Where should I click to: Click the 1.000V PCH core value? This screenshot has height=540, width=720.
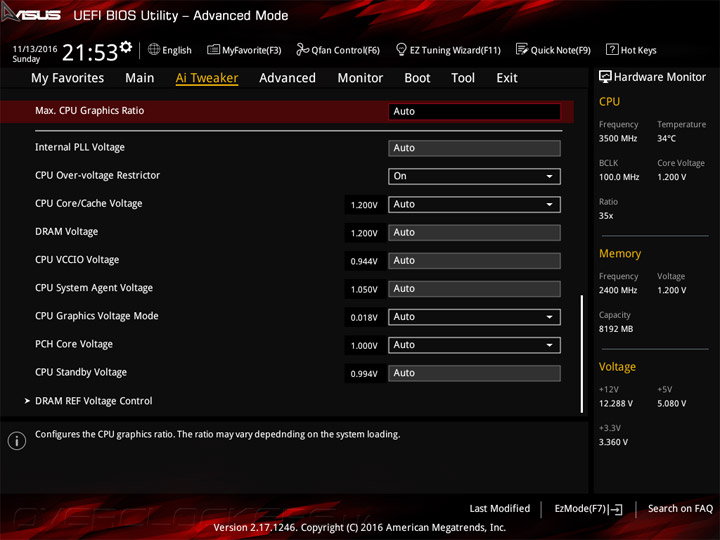364,346
